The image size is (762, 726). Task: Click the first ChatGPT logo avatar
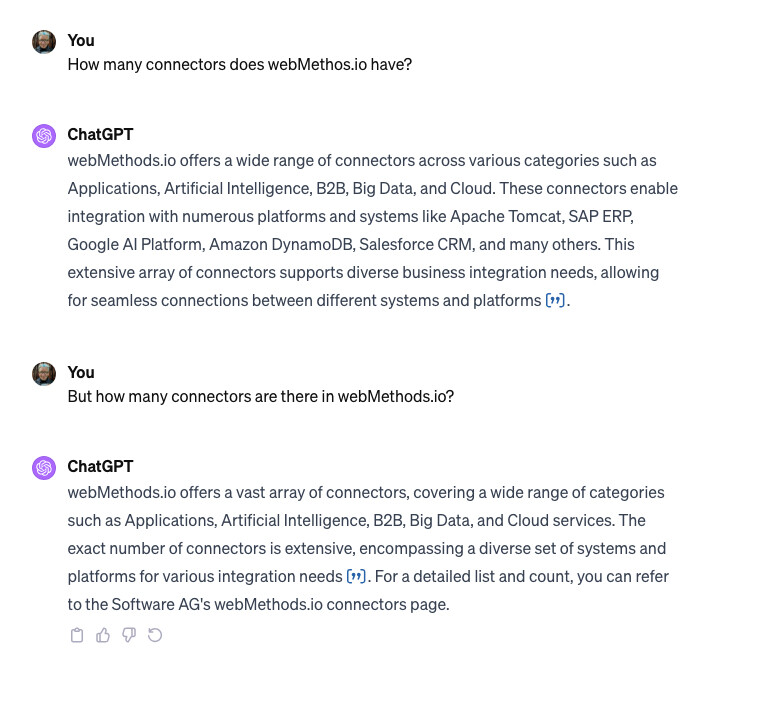44,136
